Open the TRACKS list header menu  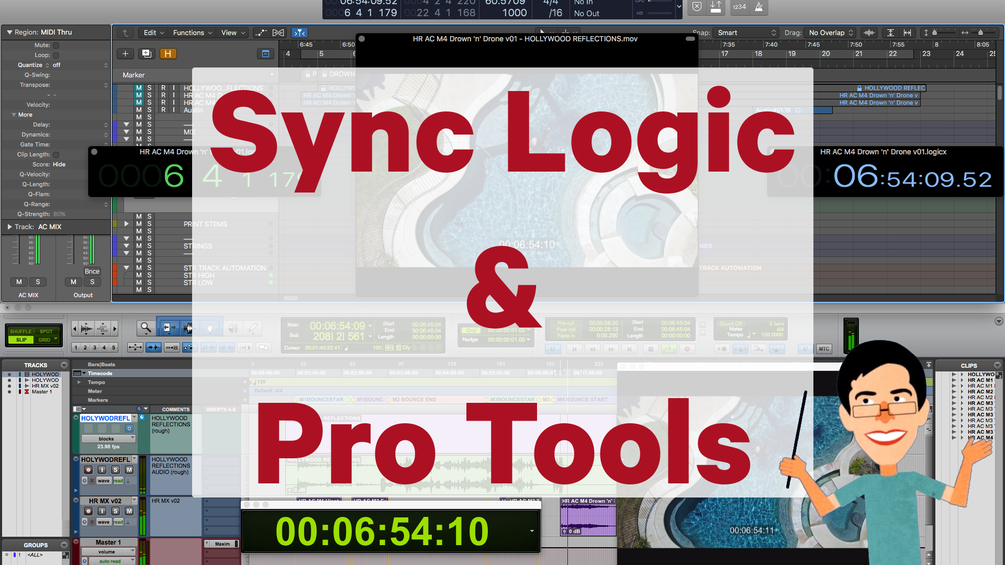[63, 365]
